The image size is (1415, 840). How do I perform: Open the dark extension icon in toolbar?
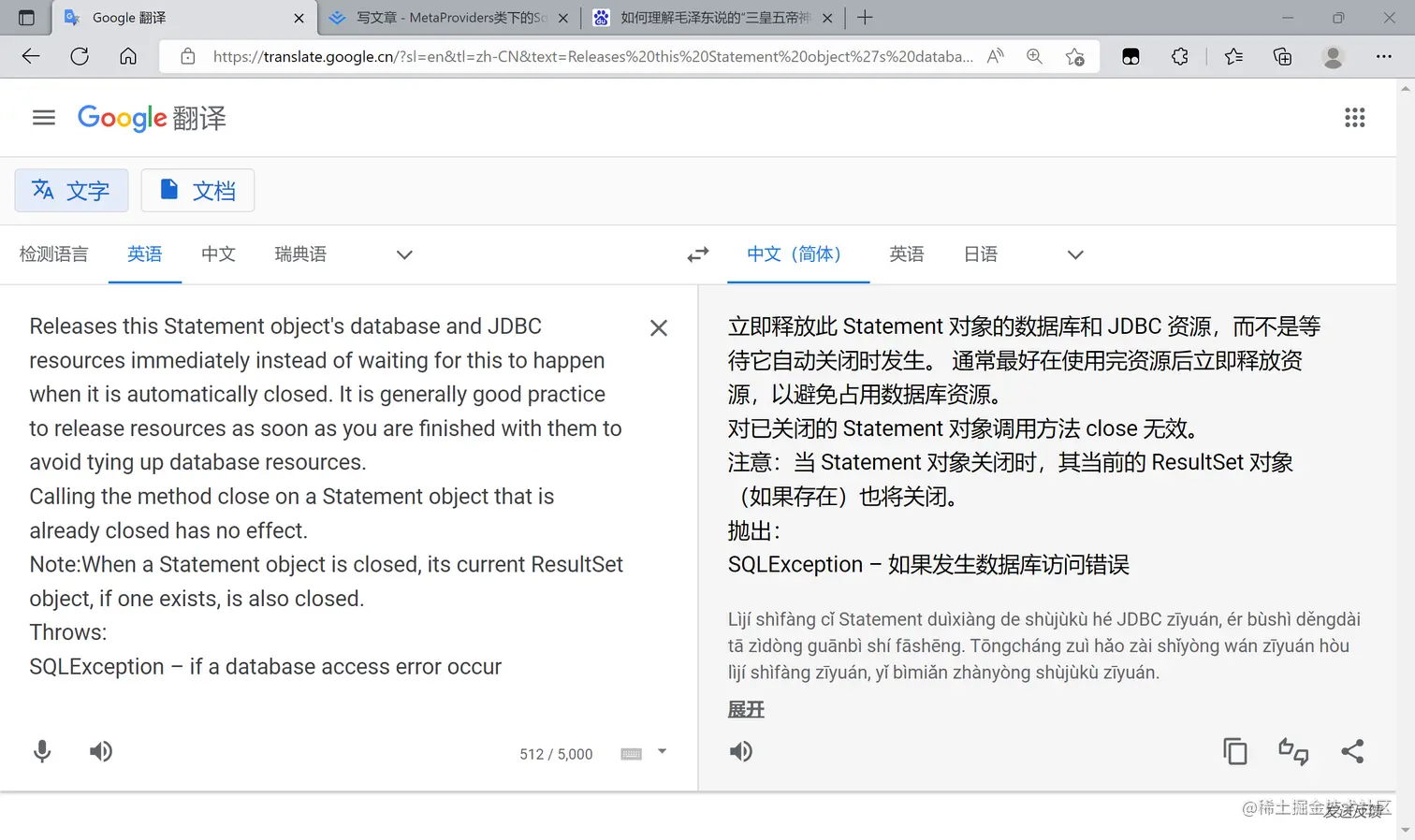pos(1131,56)
